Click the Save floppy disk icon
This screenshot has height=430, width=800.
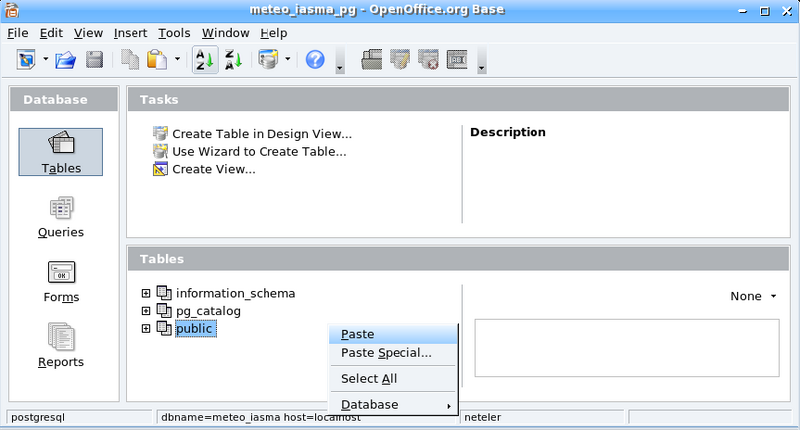(x=94, y=60)
